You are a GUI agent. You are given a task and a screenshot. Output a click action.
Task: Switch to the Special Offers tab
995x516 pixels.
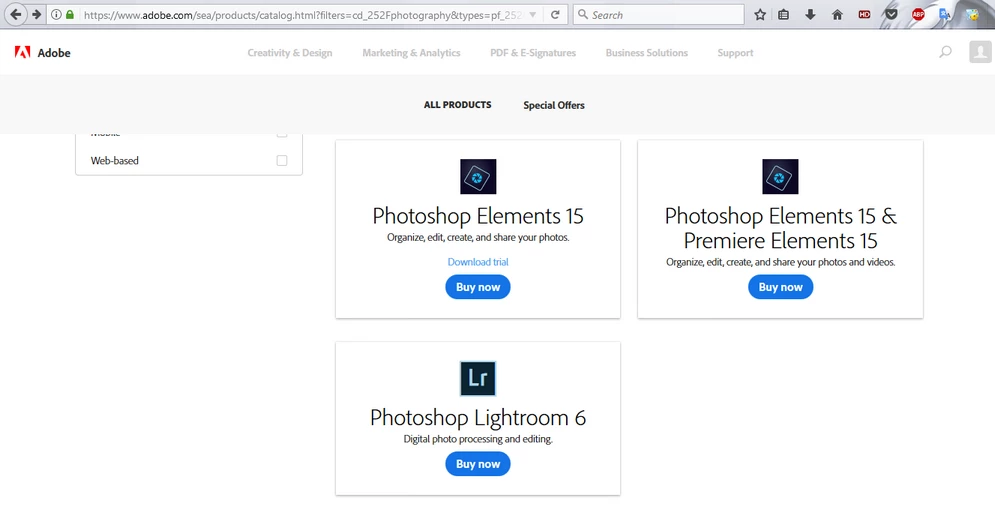554,105
